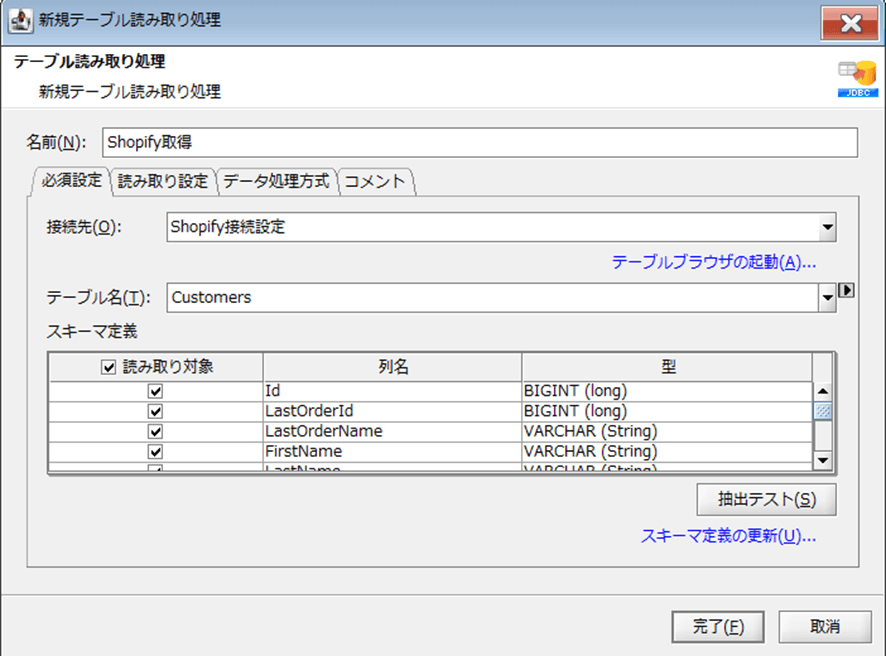Click the arrow icon beside table name field

click(x=846, y=290)
